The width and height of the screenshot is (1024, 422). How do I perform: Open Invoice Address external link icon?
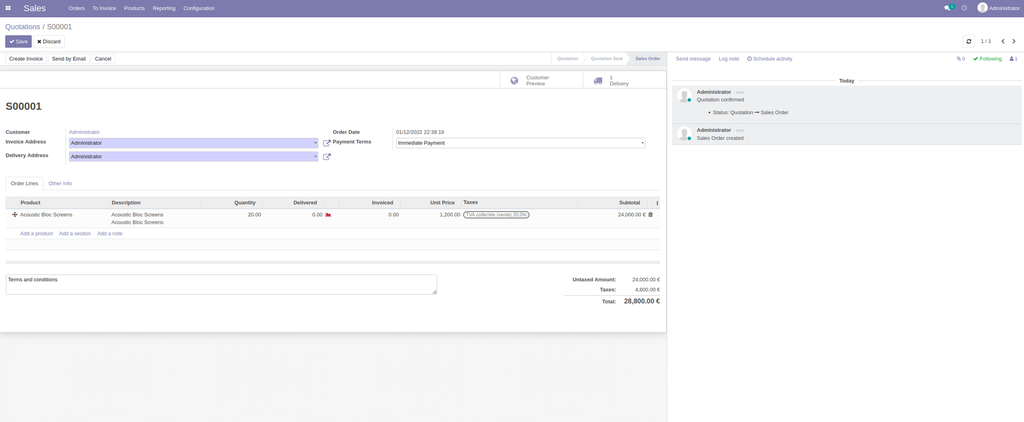[327, 143]
